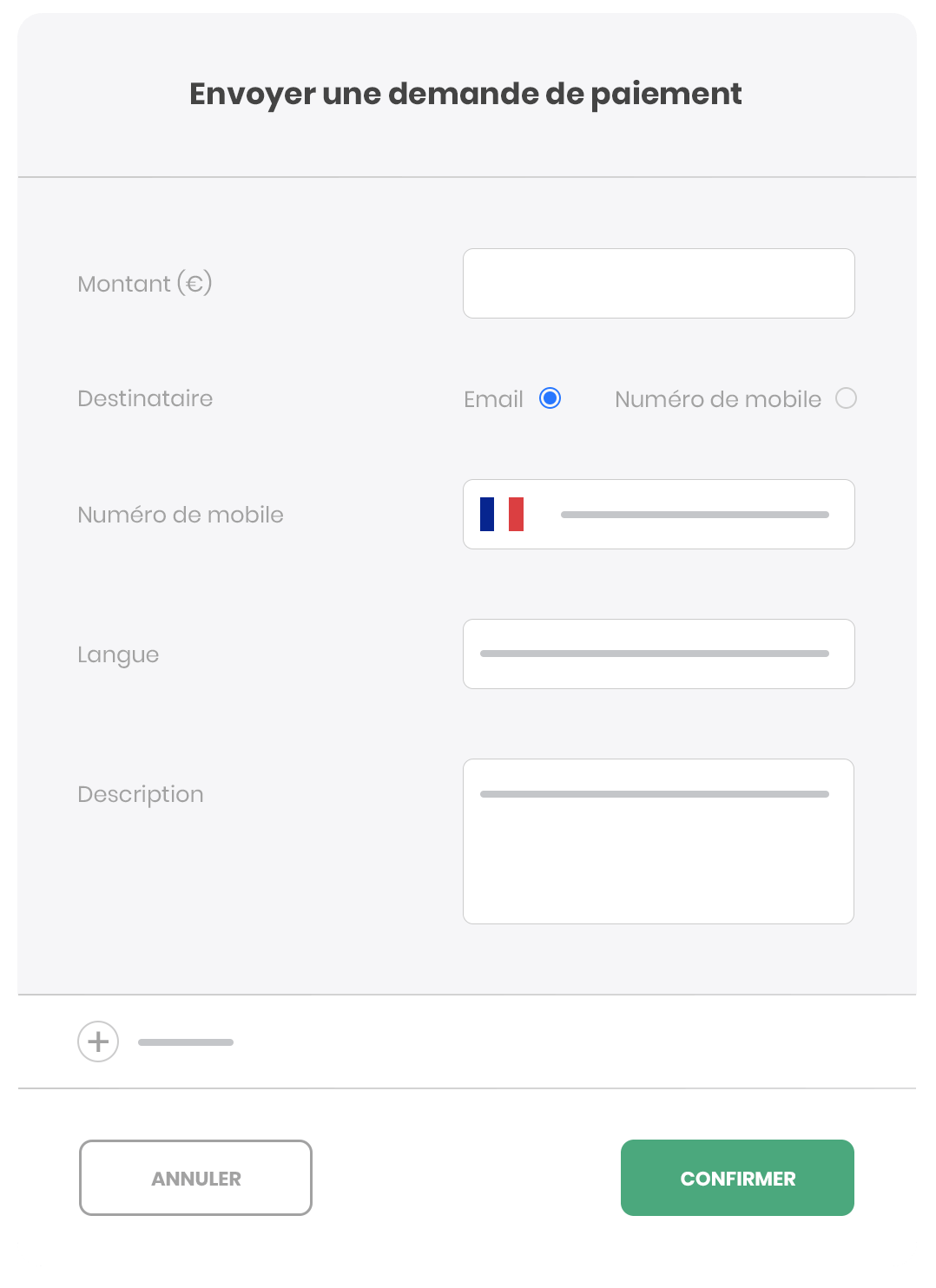Enable the Email recipient option
This screenshot has height=1288, width=936.
(x=550, y=398)
